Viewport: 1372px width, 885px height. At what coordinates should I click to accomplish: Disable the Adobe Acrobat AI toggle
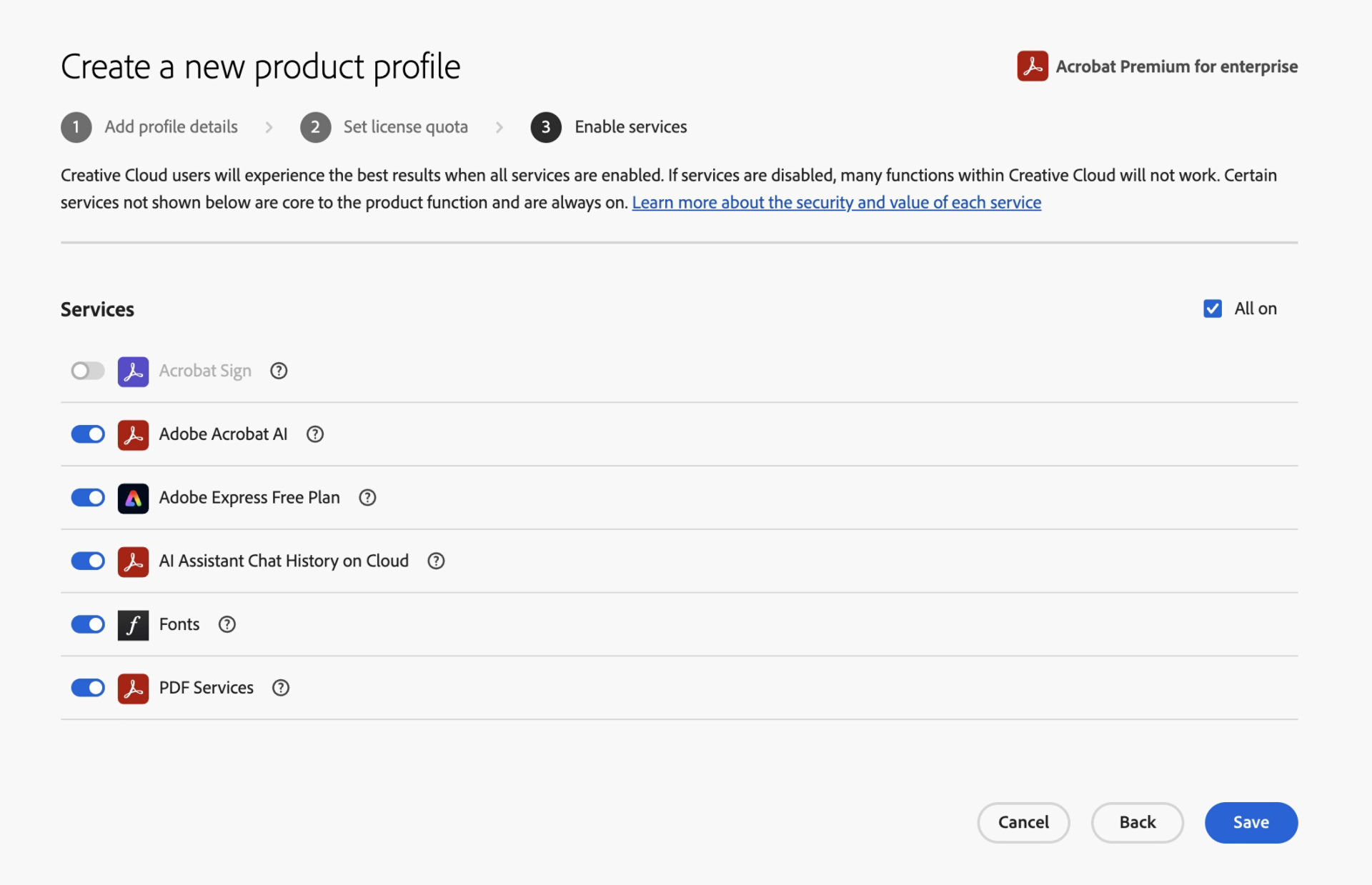click(x=88, y=434)
